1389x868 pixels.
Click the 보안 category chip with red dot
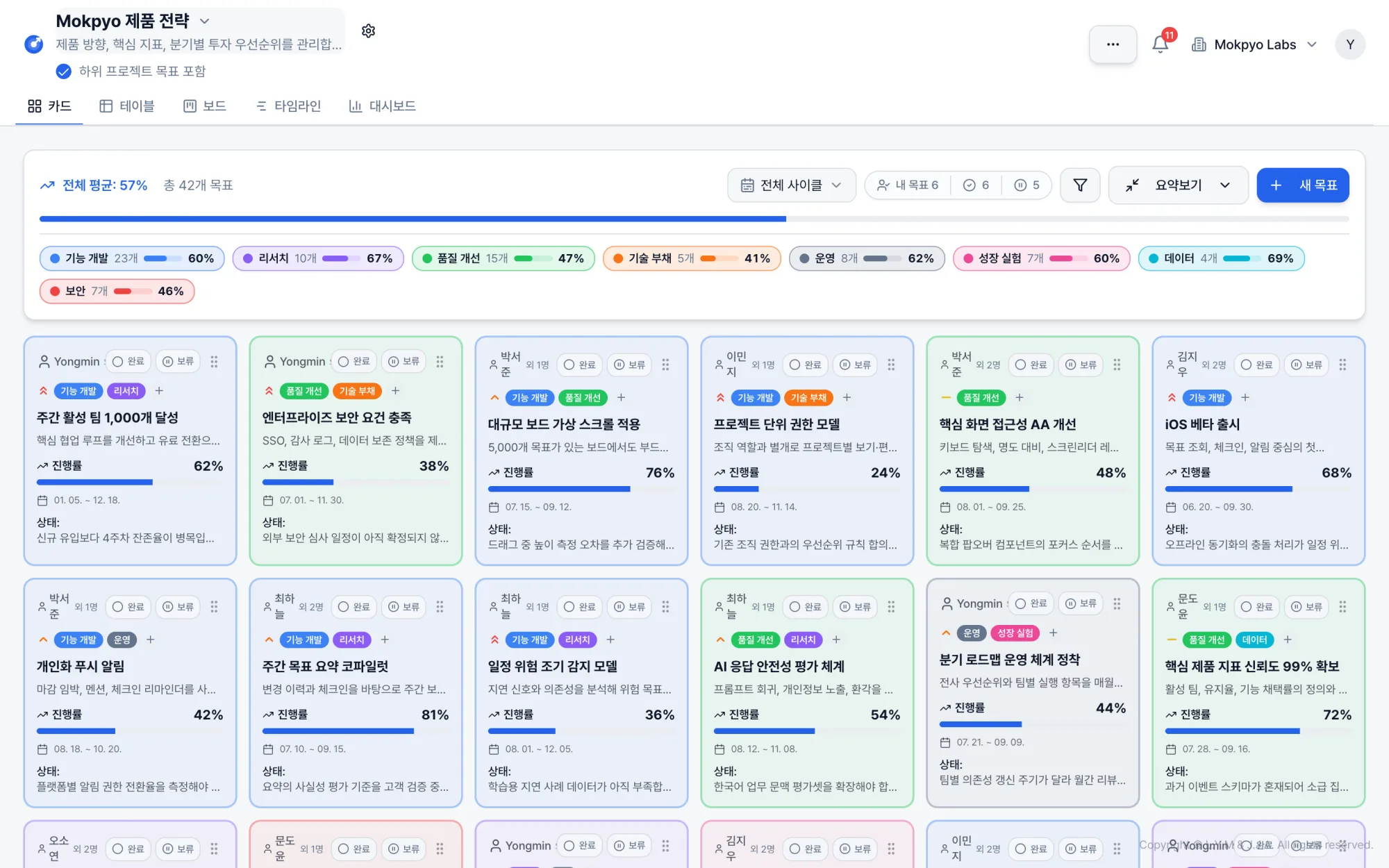[x=117, y=291]
